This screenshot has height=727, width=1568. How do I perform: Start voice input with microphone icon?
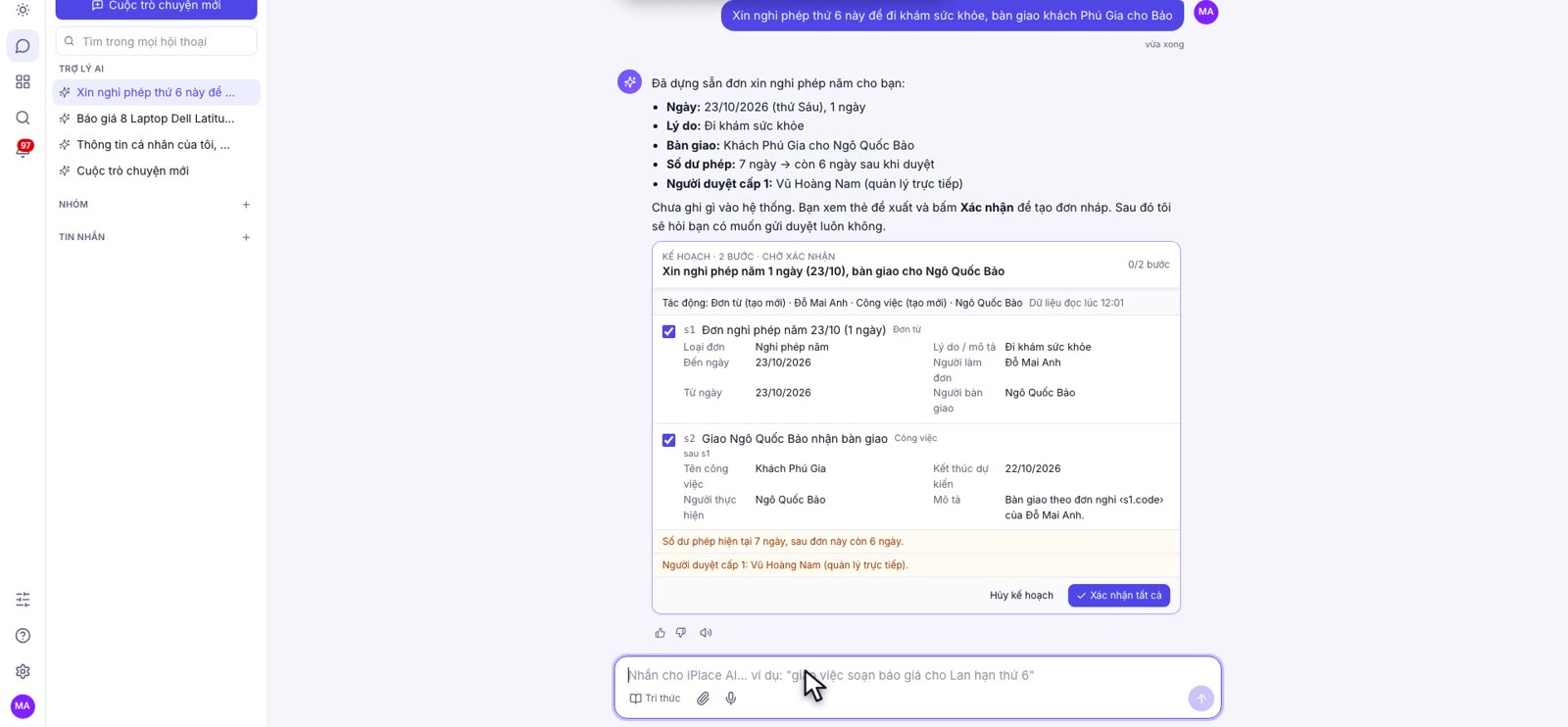click(730, 699)
